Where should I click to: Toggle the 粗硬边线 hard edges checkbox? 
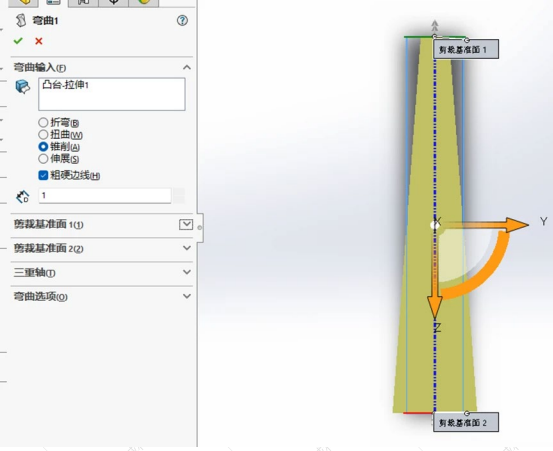tap(43, 175)
